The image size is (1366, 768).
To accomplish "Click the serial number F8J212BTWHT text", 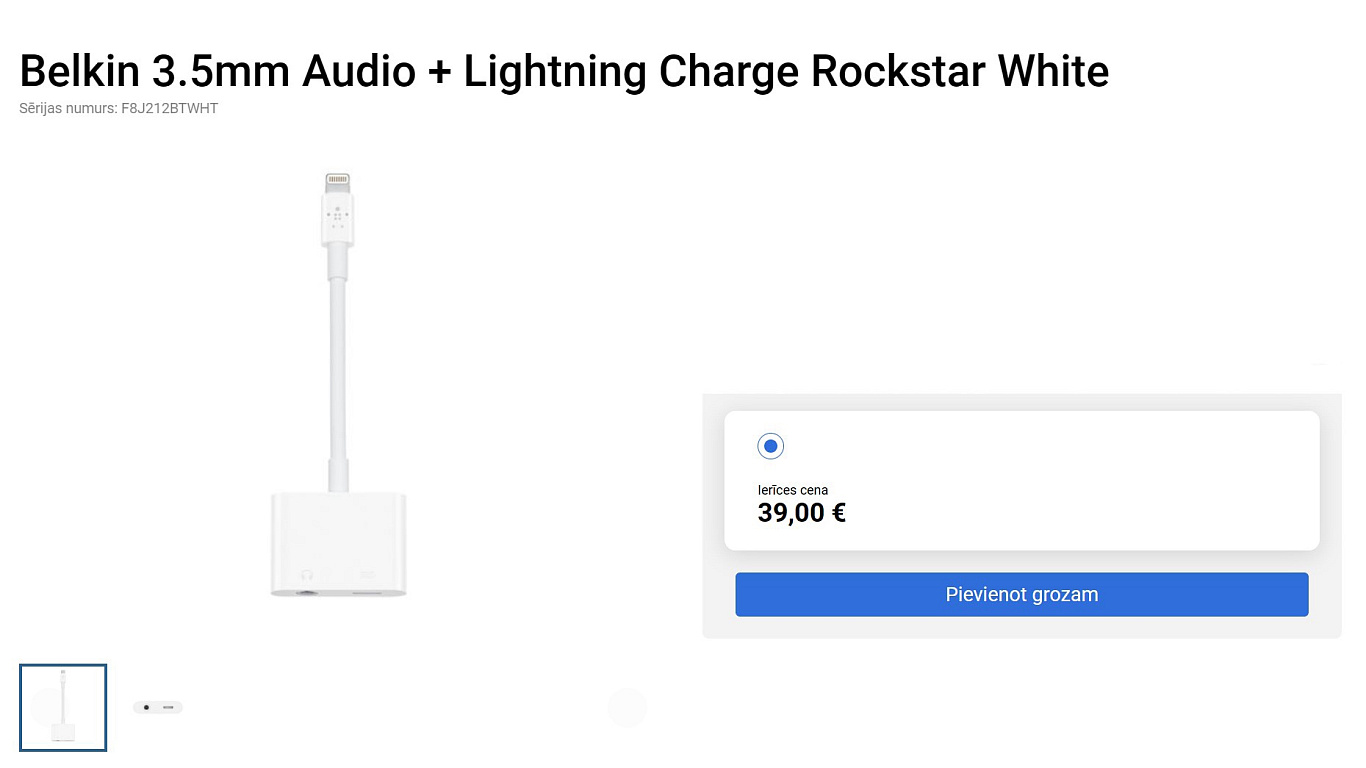I will click(176, 108).
